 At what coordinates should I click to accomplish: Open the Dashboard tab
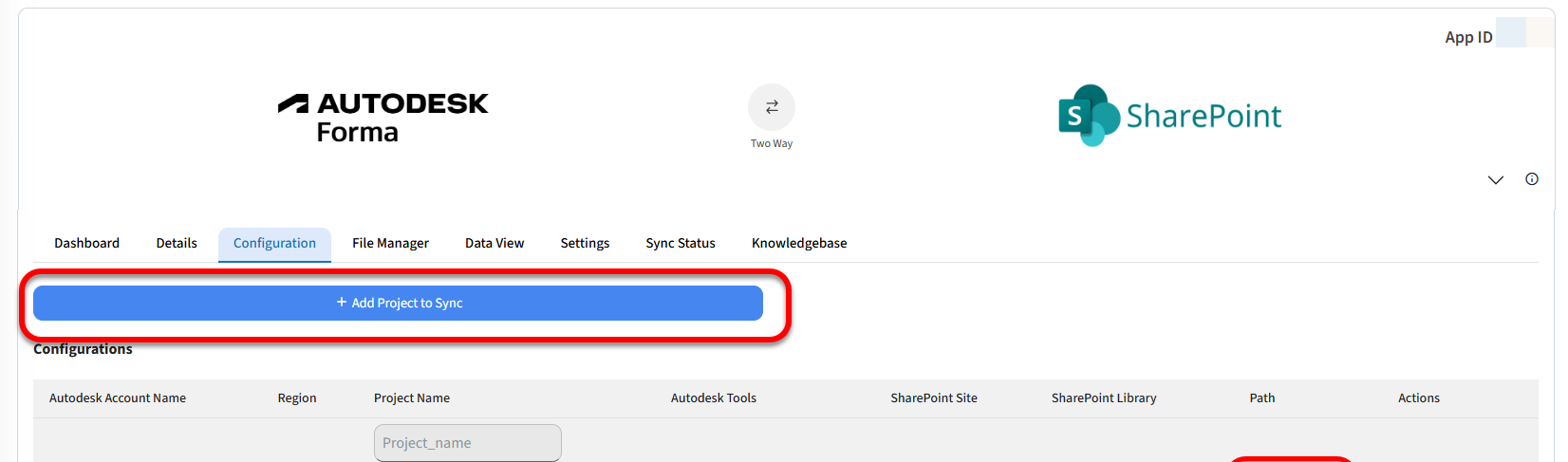(86, 244)
